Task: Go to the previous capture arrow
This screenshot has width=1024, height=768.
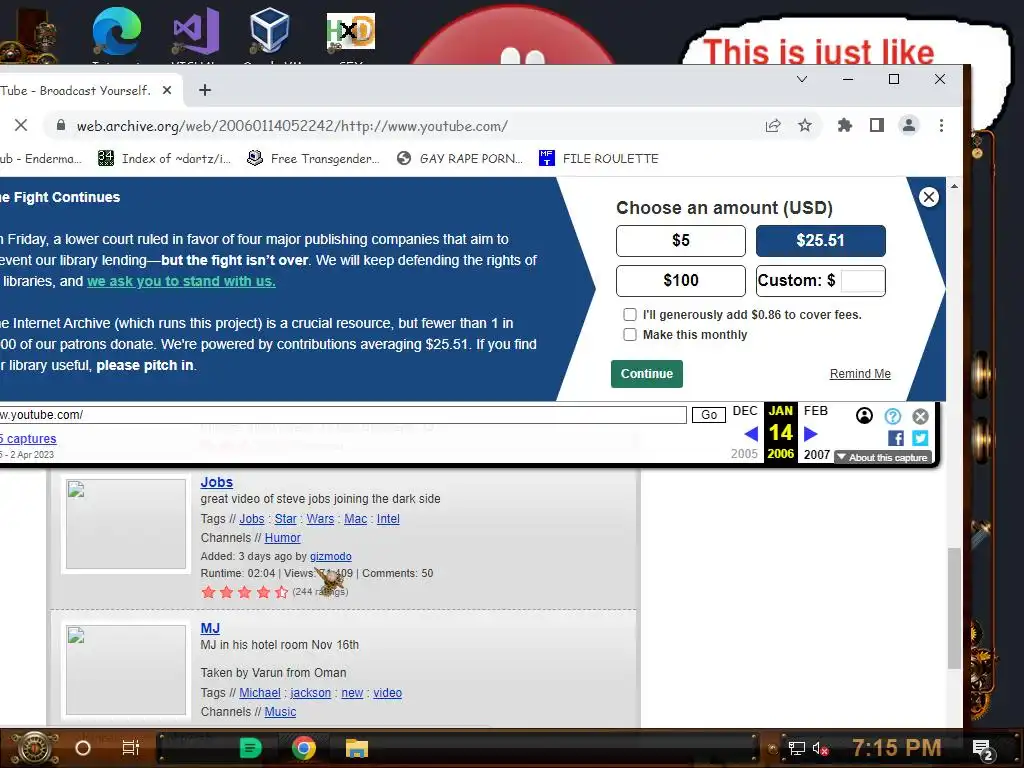Action: point(751,434)
